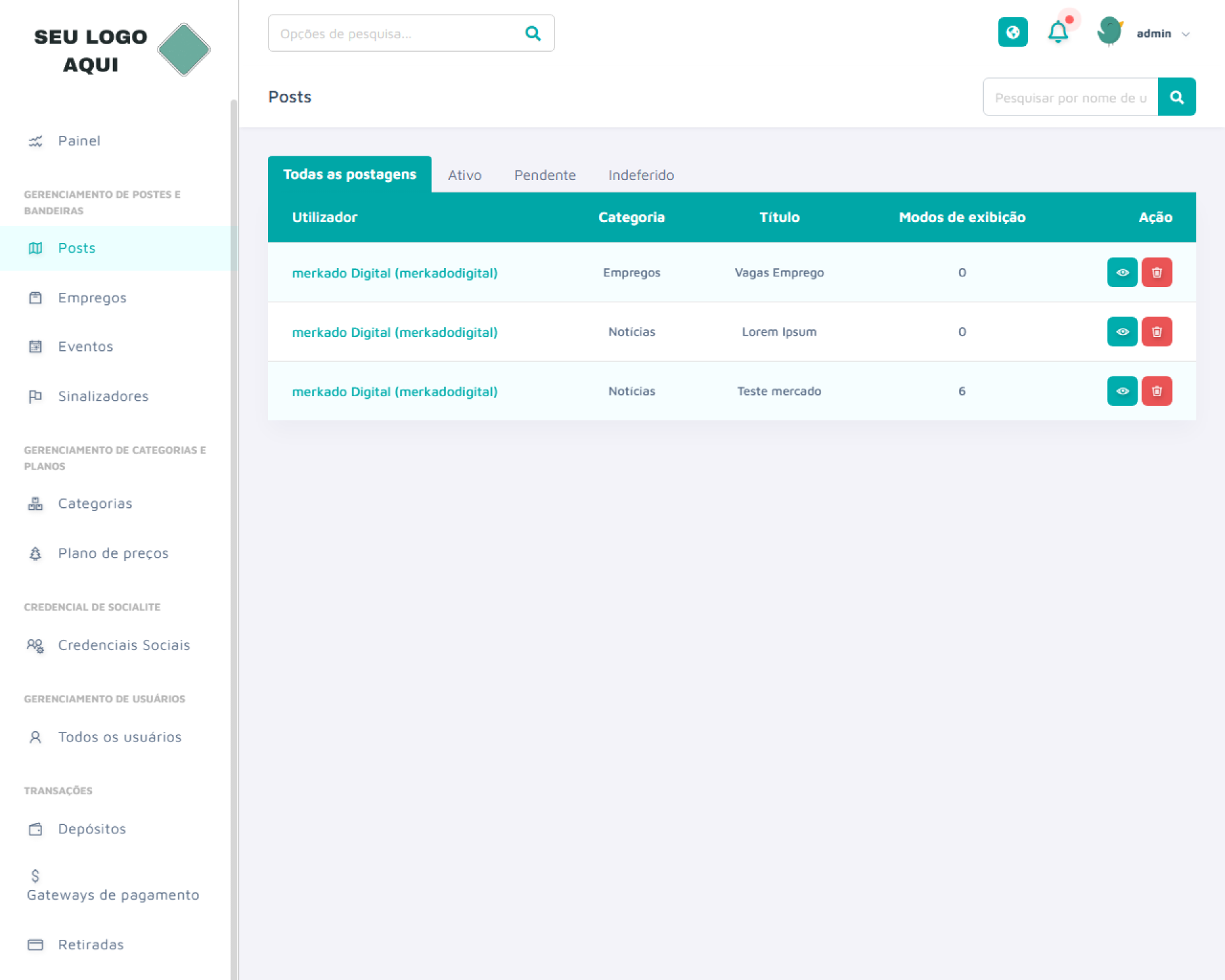The image size is (1225, 980).
Task: Click the red trash icon for Teste mercado
Action: pyautogui.click(x=1156, y=391)
